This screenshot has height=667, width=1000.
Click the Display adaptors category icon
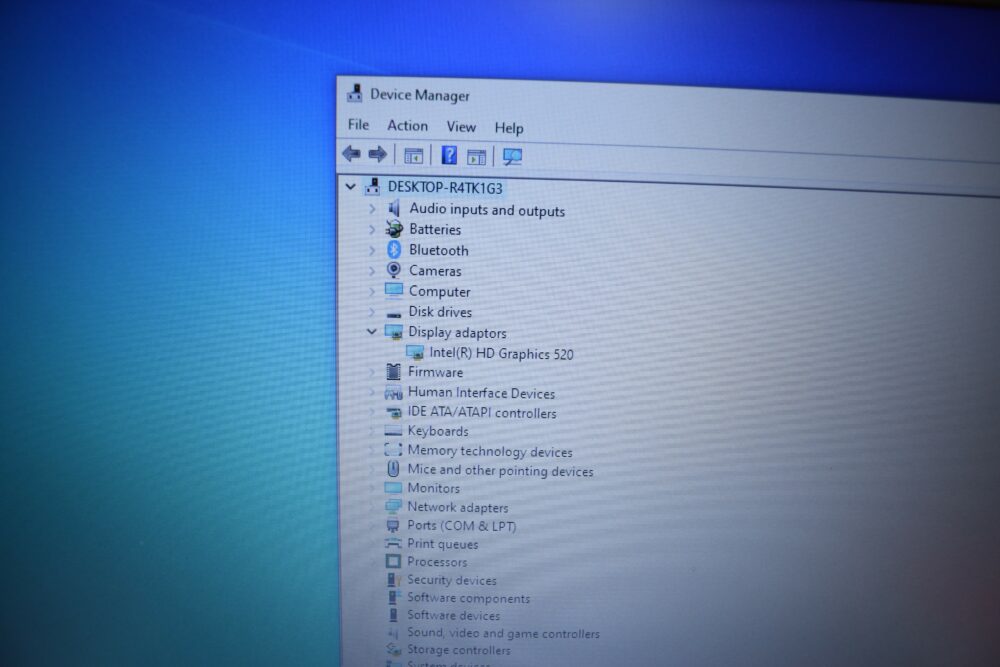[393, 332]
